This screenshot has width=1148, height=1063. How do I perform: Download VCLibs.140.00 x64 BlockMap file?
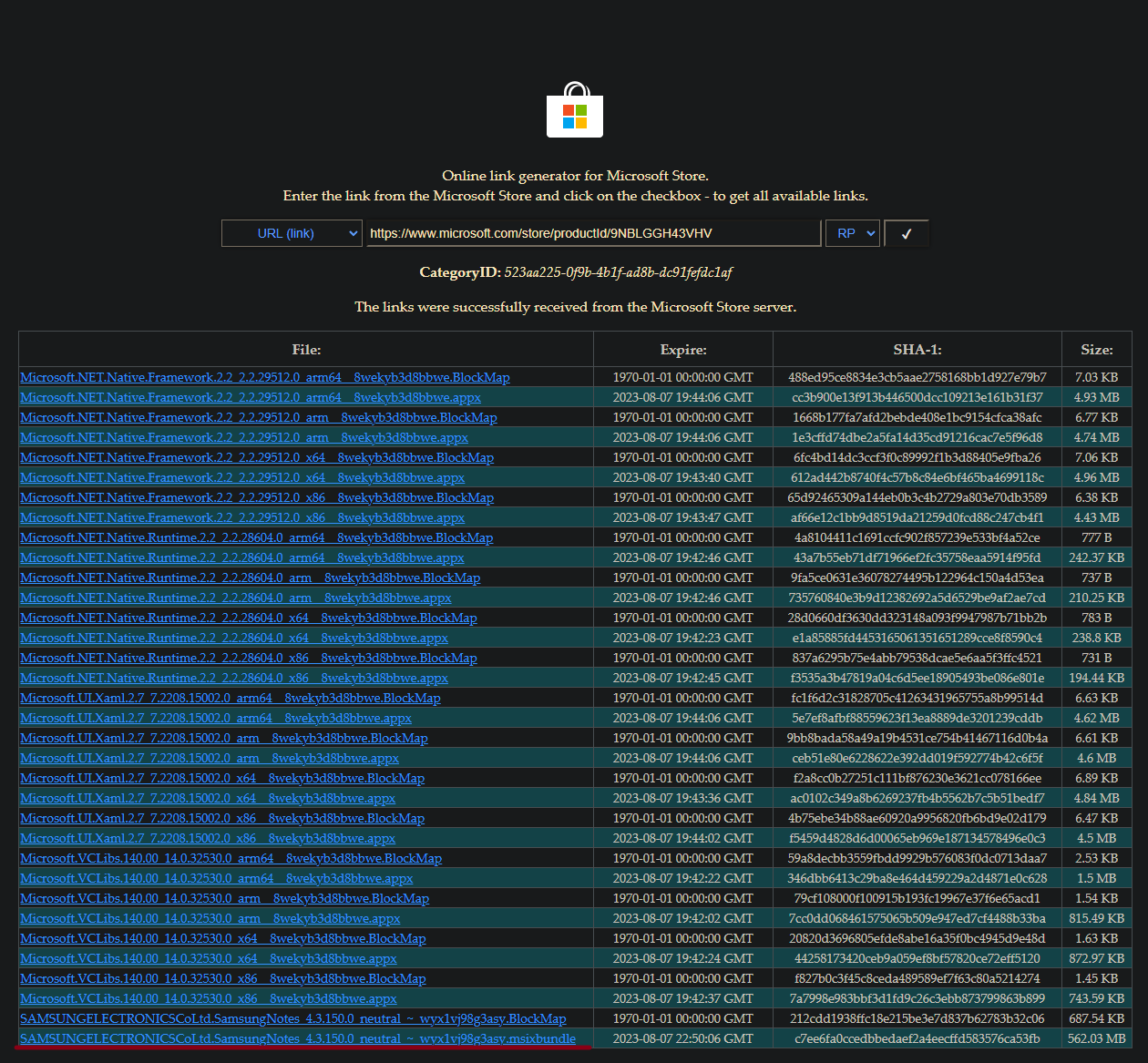coord(223,938)
